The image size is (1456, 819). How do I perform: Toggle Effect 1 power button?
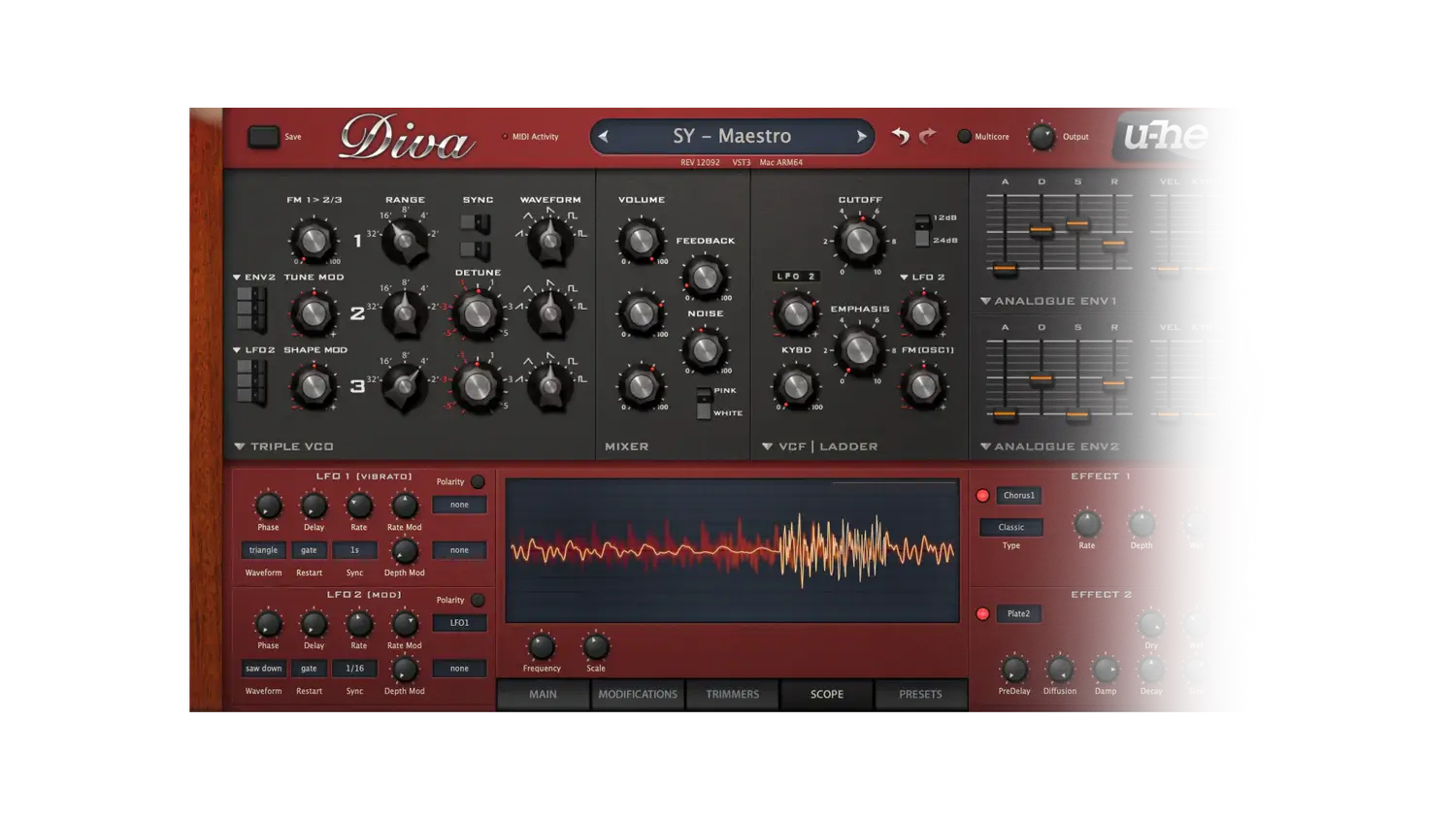[x=982, y=496]
